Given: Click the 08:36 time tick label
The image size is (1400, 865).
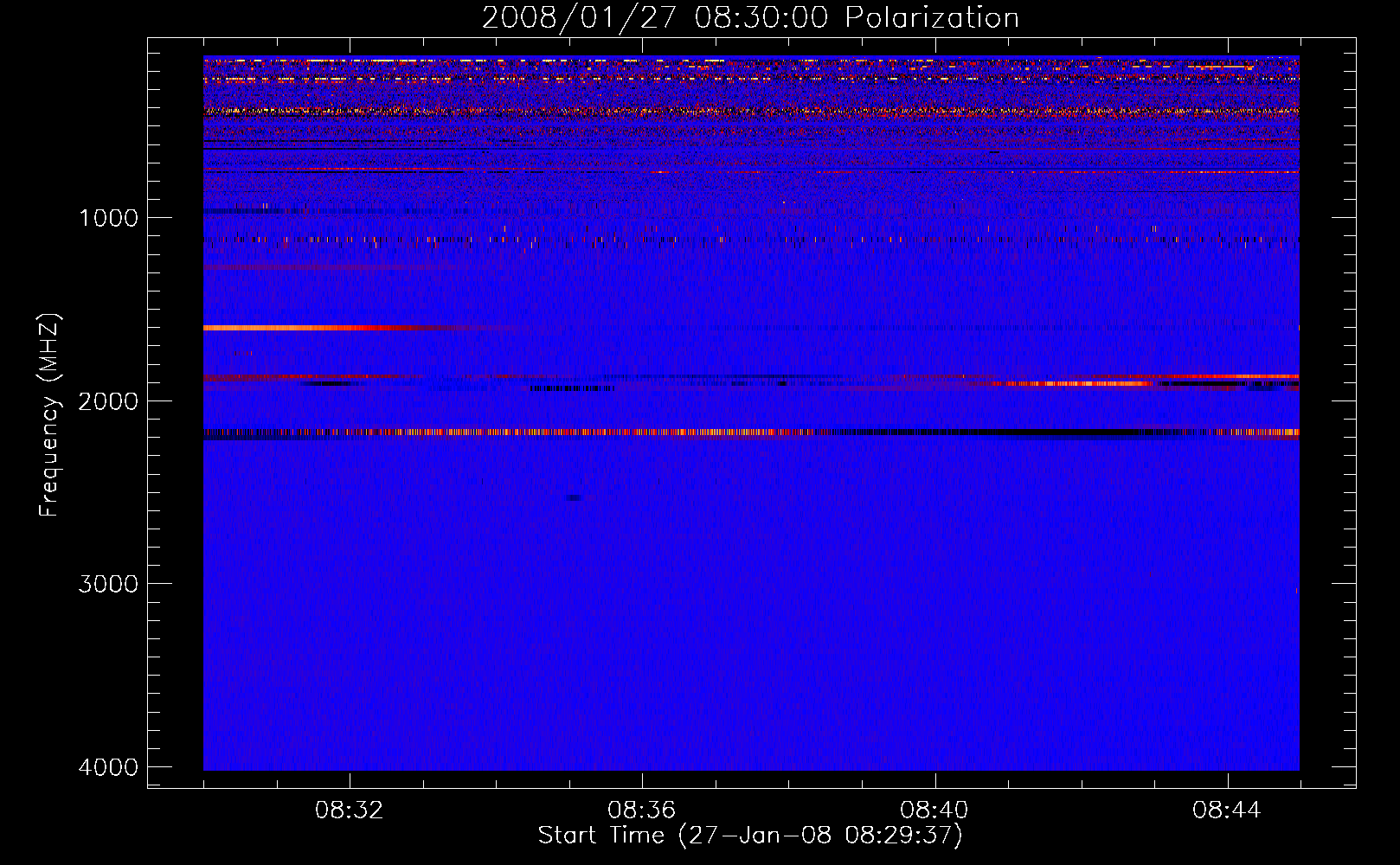Looking at the screenshot, I should [x=642, y=811].
